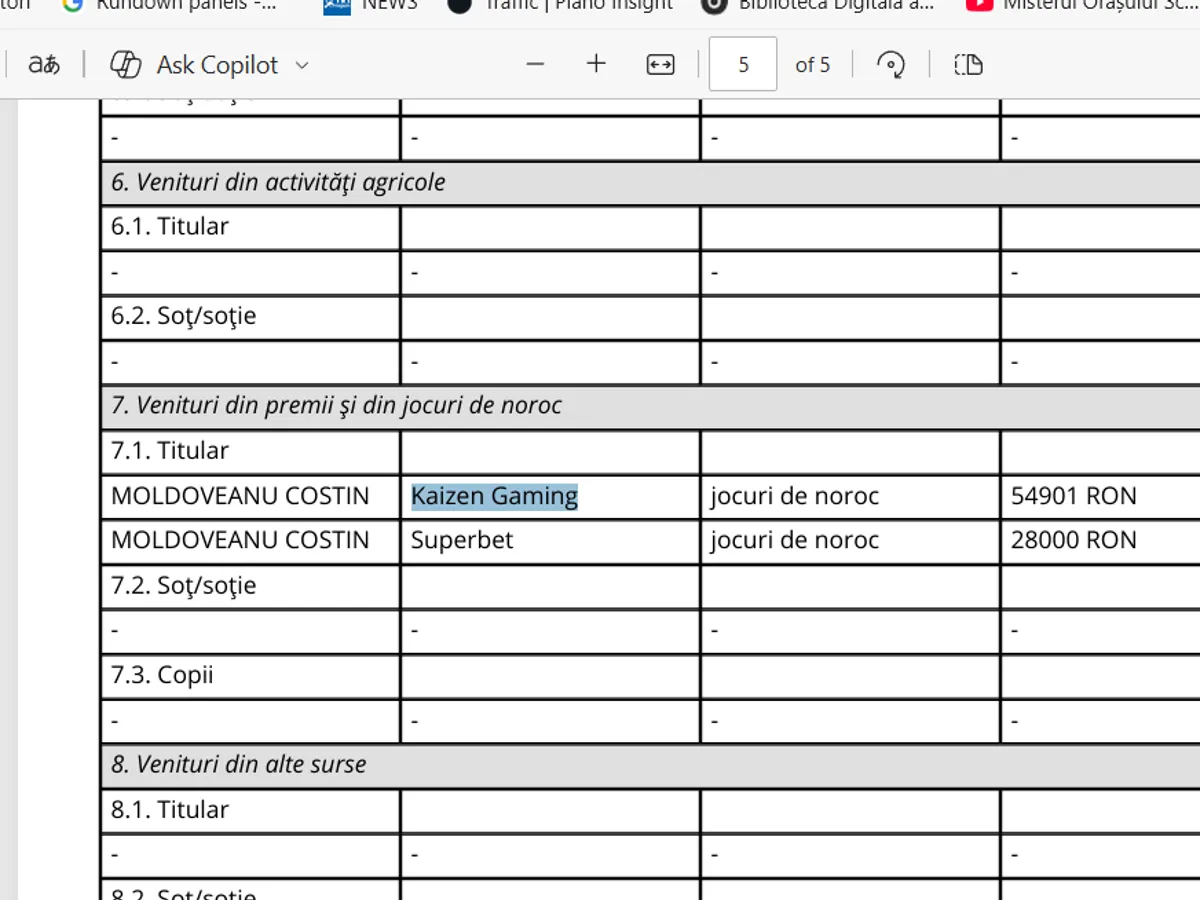Viewport: 1200px width, 900px height.
Task: Open the Page view icon
Action: coord(968,65)
